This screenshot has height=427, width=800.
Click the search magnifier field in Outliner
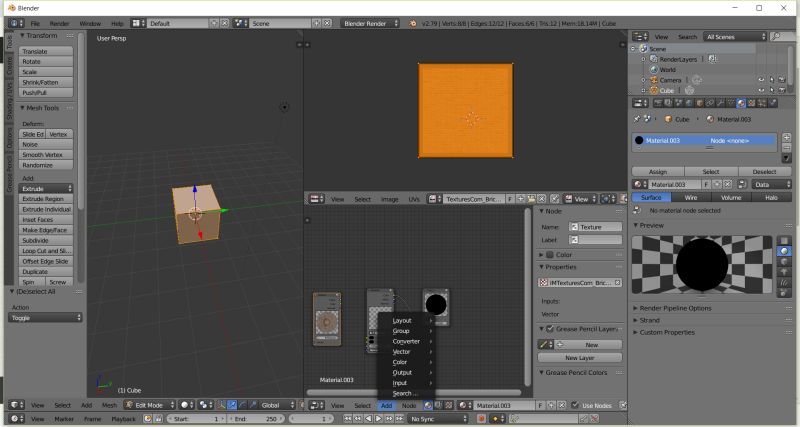[782, 37]
